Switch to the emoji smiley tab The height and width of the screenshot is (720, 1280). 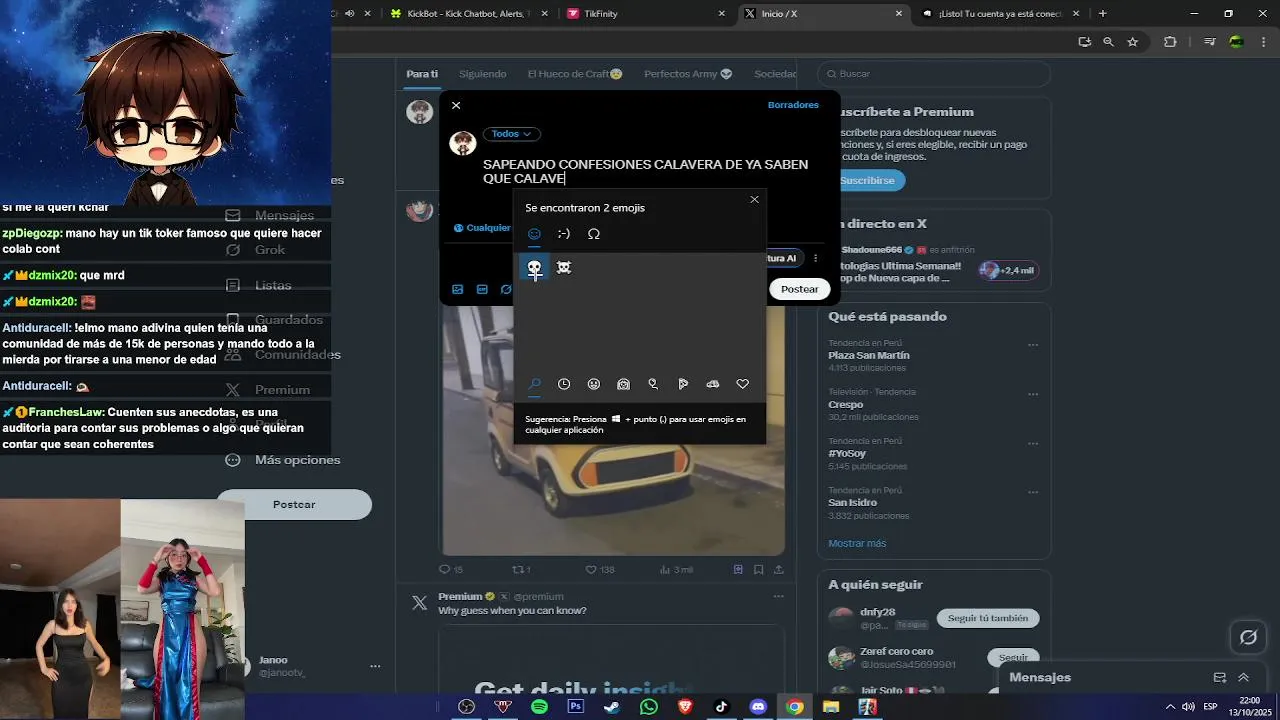(534, 234)
